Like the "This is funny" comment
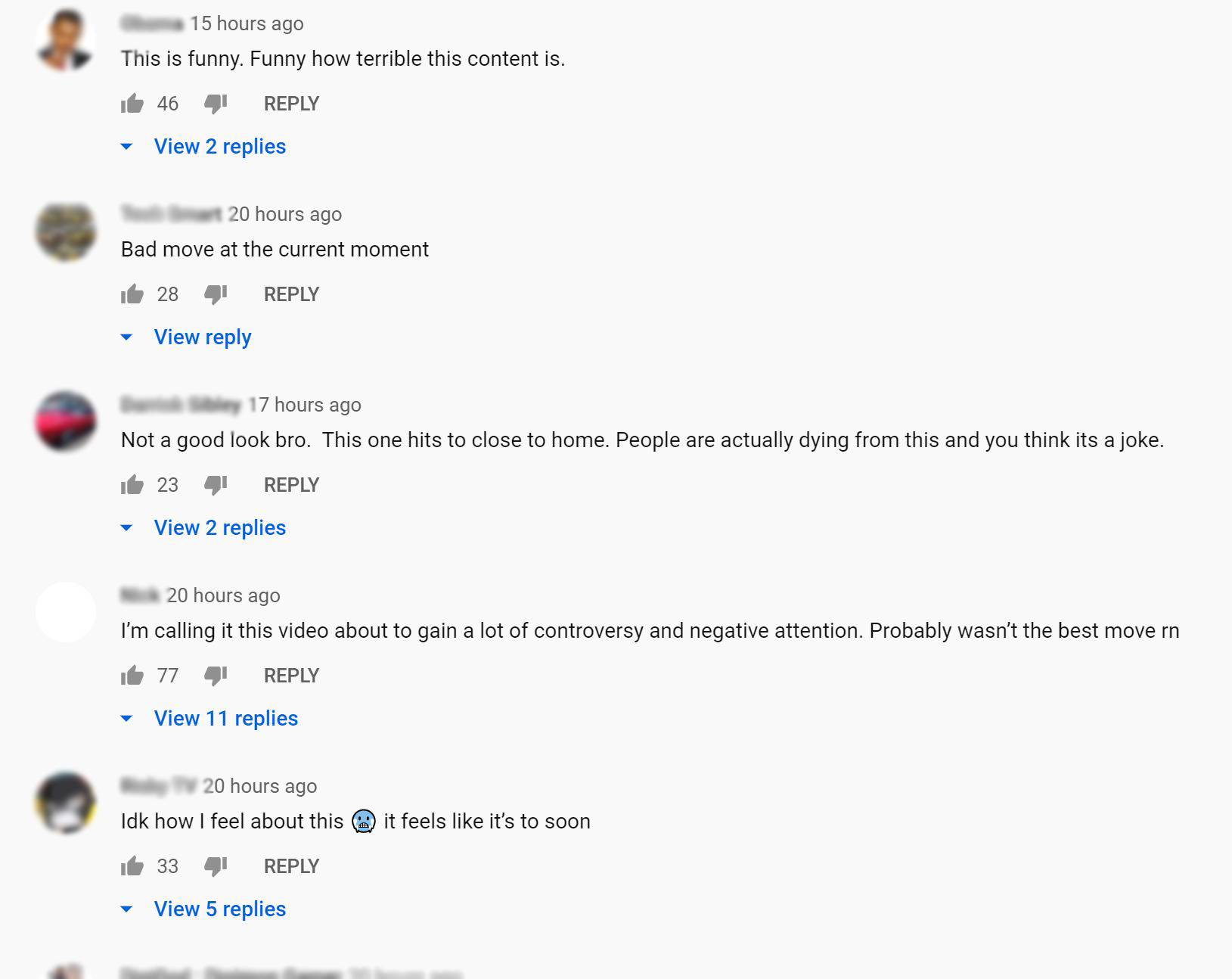The width and height of the screenshot is (1232, 979). pyautogui.click(x=132, y=104)
